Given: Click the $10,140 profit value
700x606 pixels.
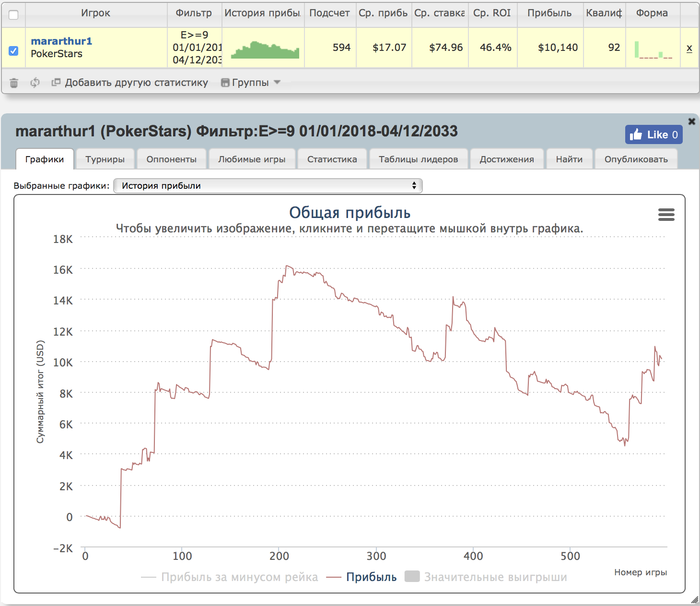Looking at the screenshot, I should [558, 47].
